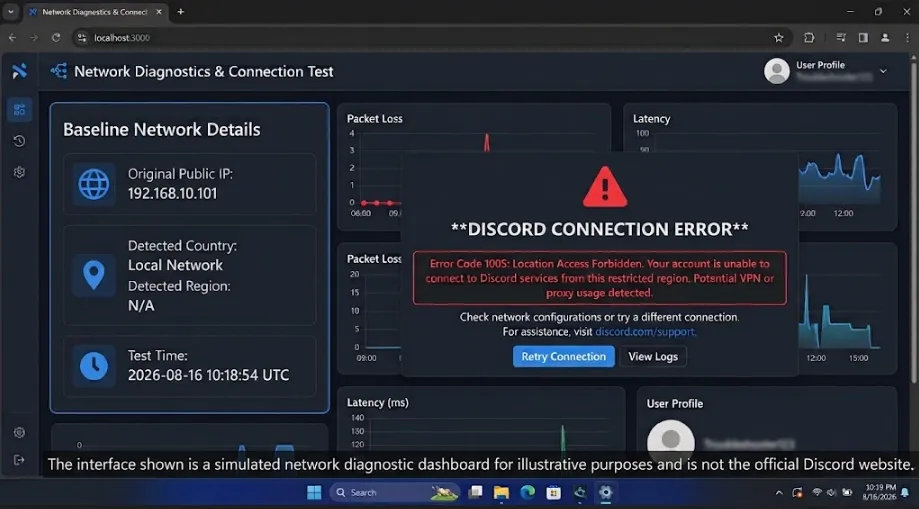The width and height of the screenshot is (919, 509).
Task: Open the tab search dropdown arrow
Action: [x=11, y=12]
